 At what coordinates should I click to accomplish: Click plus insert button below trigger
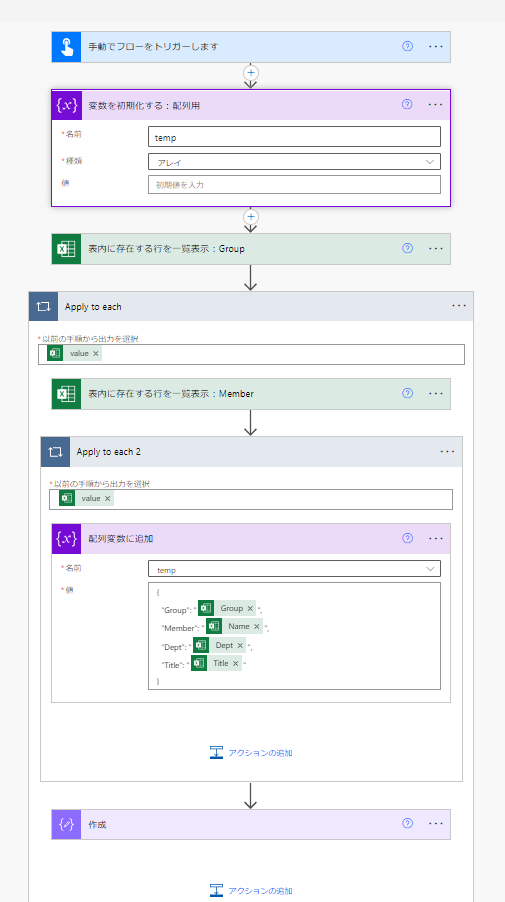(x=251, y=73)
